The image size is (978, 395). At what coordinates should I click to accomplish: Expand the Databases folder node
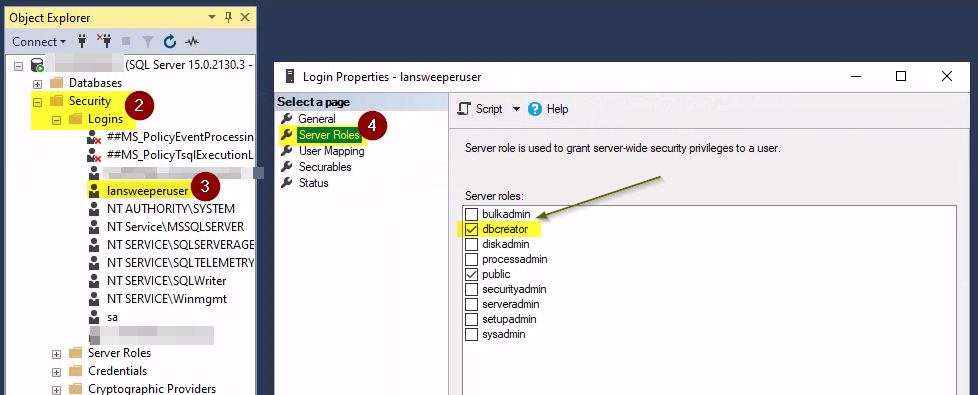point(37,83)
